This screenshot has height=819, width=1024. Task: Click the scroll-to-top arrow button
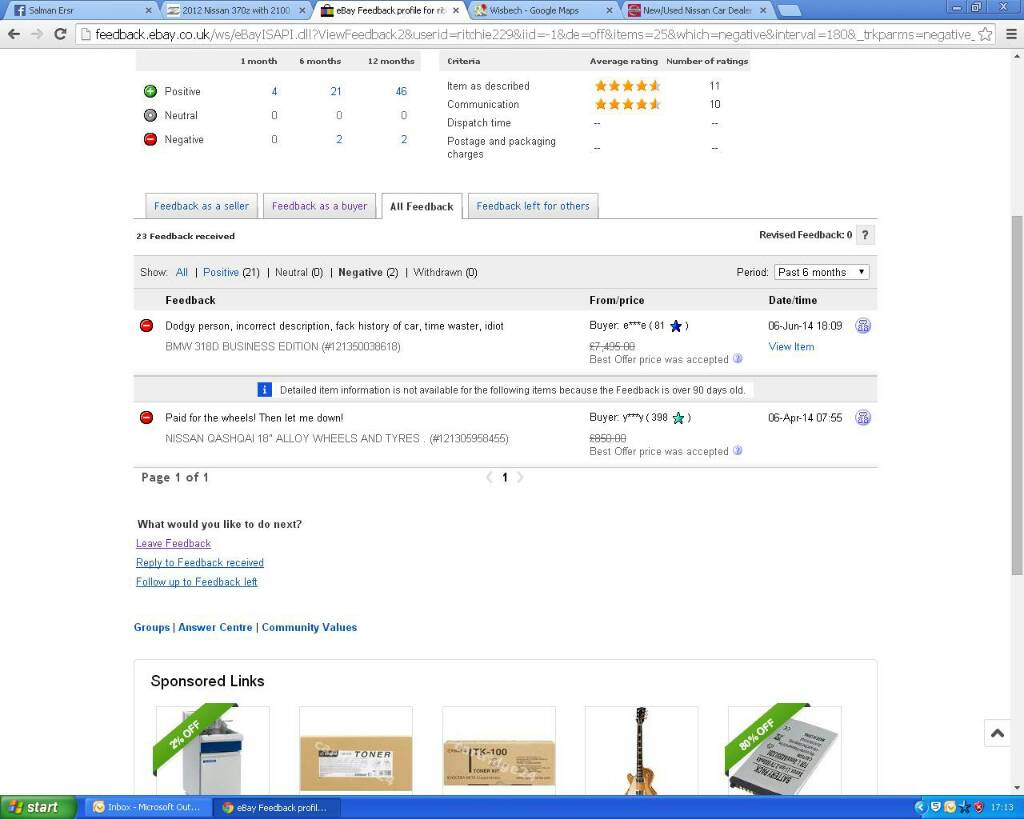[x=997, y=733]
